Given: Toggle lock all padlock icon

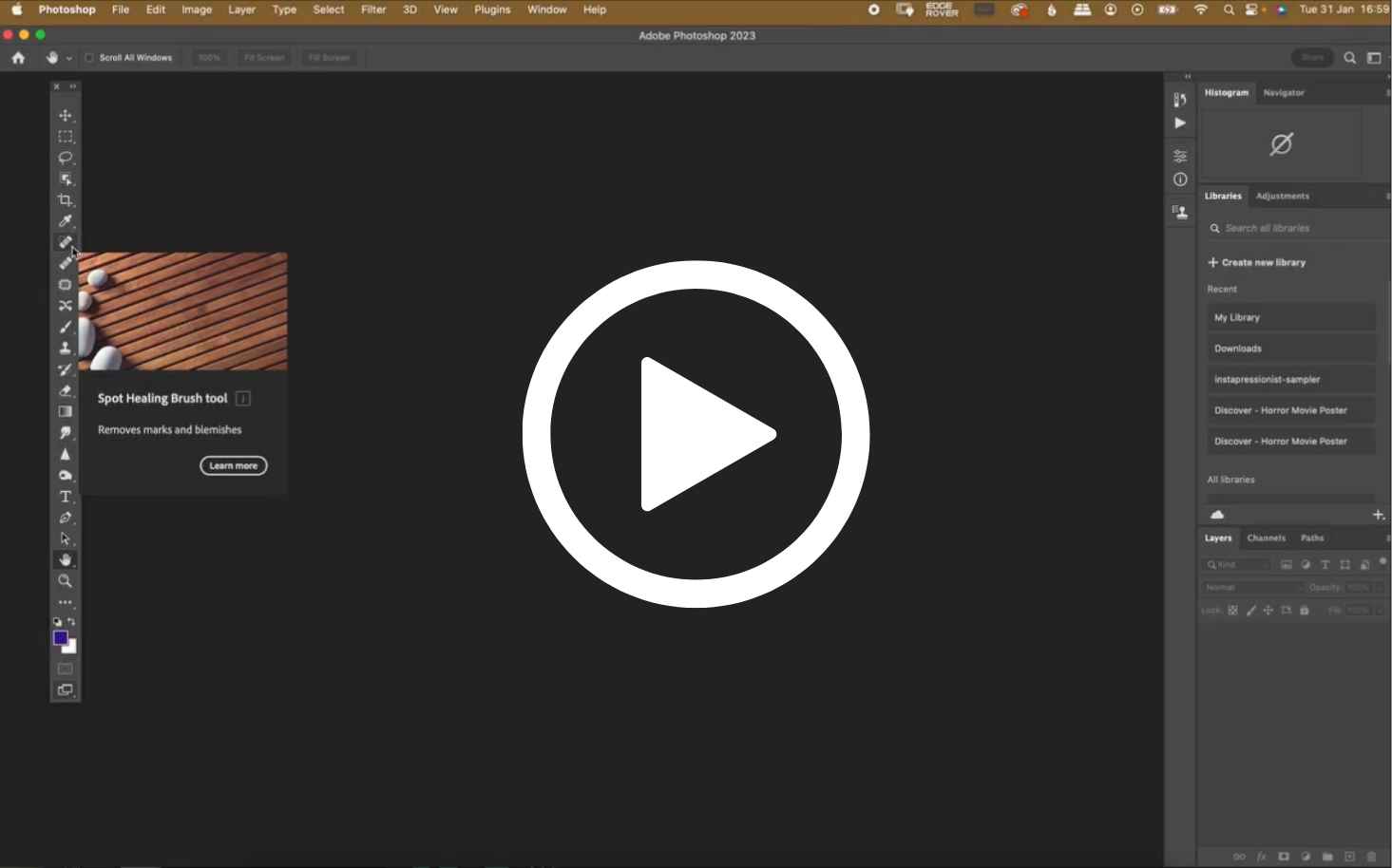Looking at the screenshot, I should click(x=1305, y=611).
